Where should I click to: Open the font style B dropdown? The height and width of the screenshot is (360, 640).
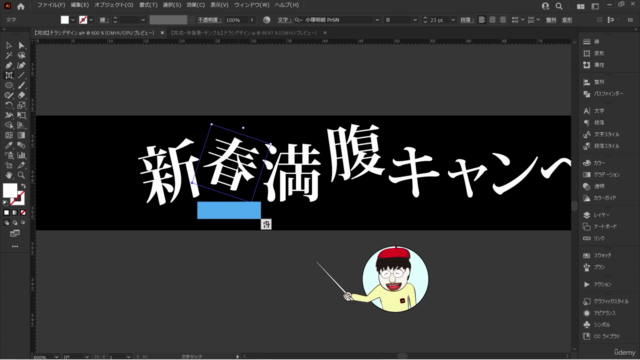pyautogui.click(x=415, y=20)
